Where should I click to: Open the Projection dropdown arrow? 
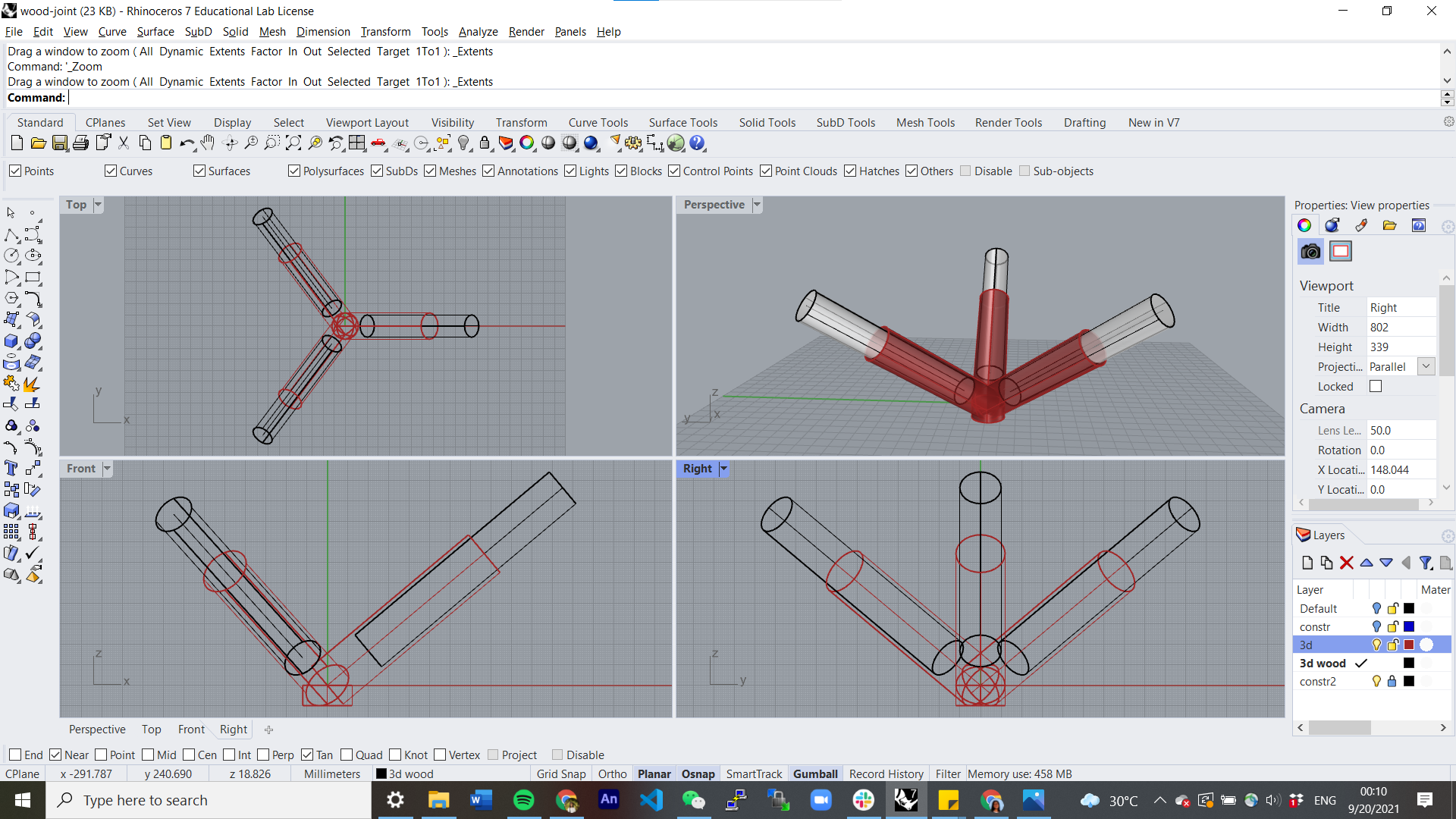(1426, 367)
